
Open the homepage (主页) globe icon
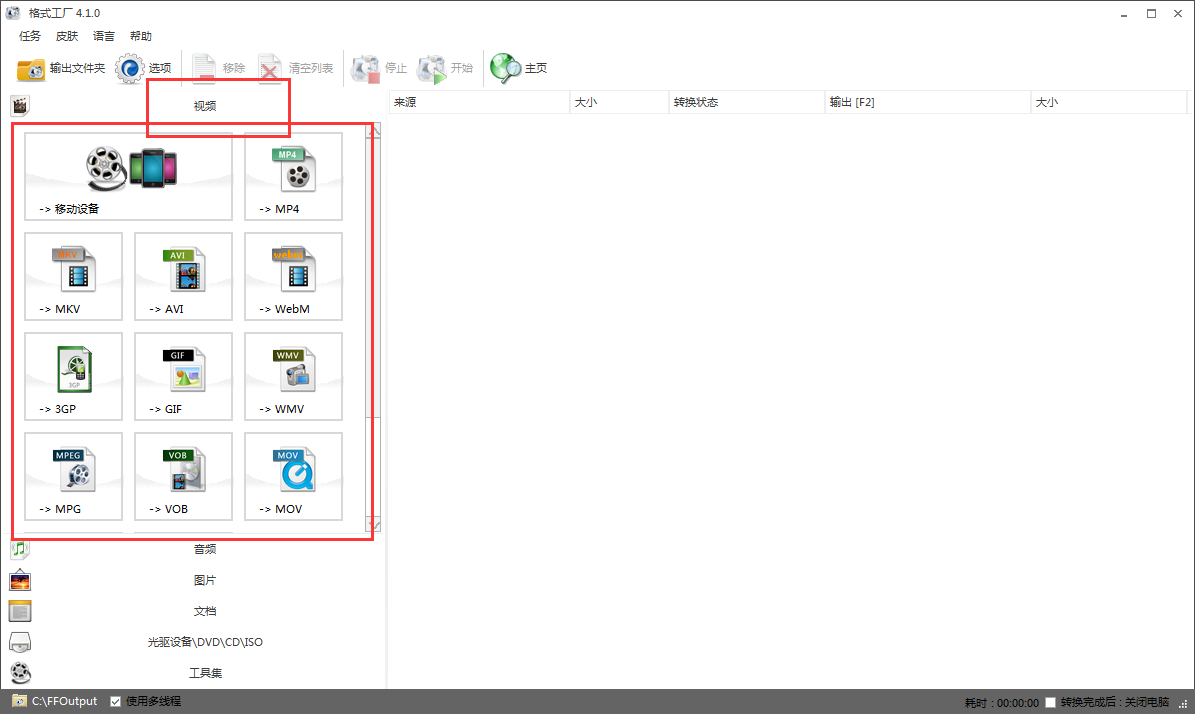pyautogui.click(x=505, y=69)
